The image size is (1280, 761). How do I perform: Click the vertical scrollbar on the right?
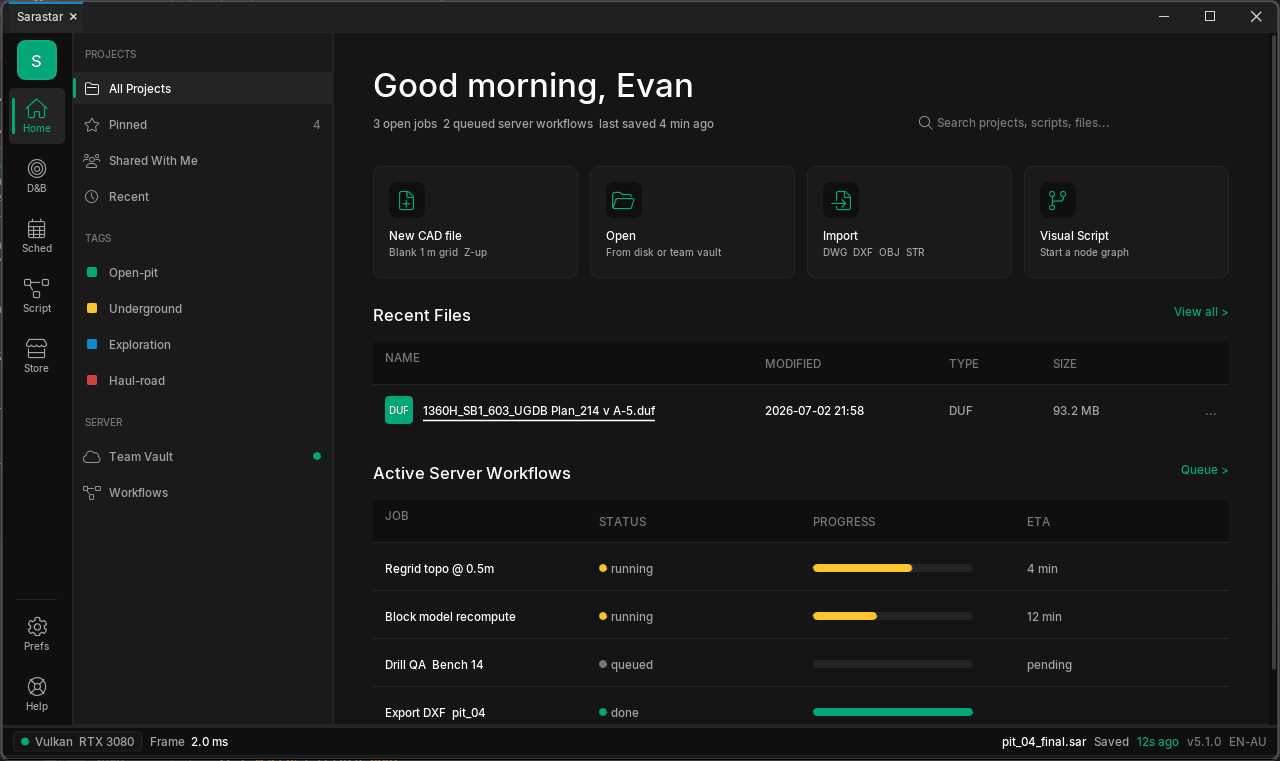pyautogui.click(x=1273, y=355)
